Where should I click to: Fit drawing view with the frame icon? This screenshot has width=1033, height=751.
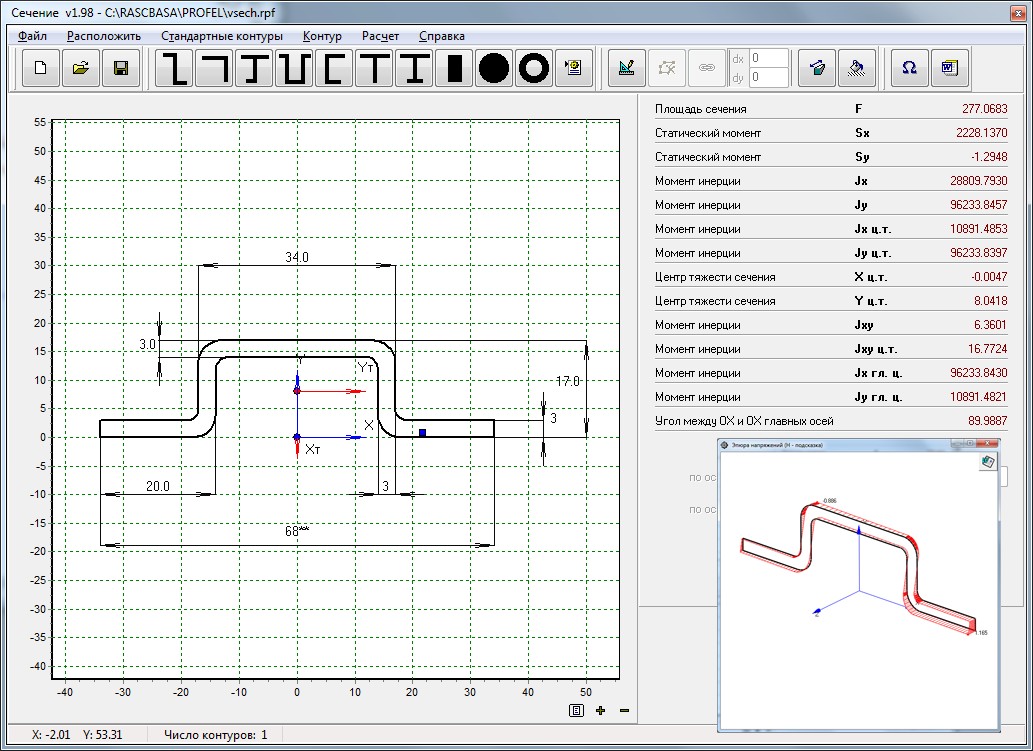[576, 710]
